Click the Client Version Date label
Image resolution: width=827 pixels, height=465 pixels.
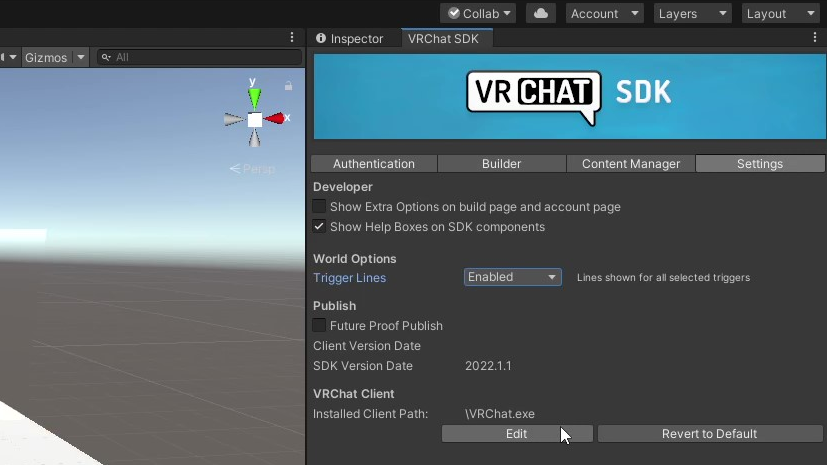click(367, 346)
